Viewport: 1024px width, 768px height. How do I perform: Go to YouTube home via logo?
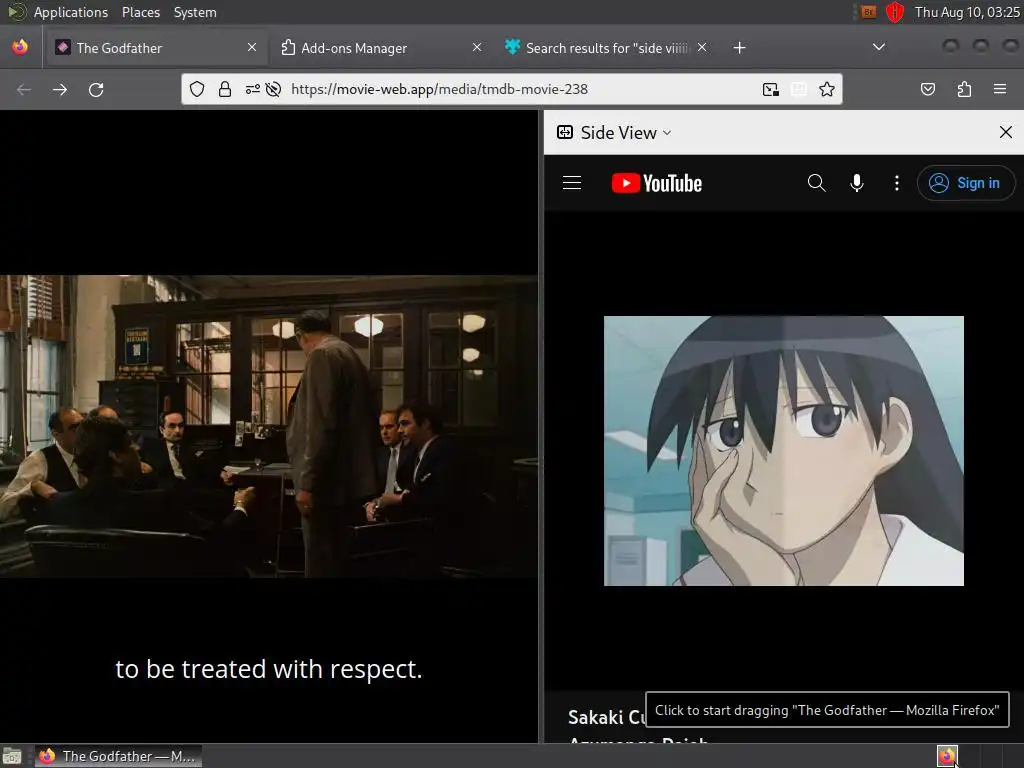657,184
